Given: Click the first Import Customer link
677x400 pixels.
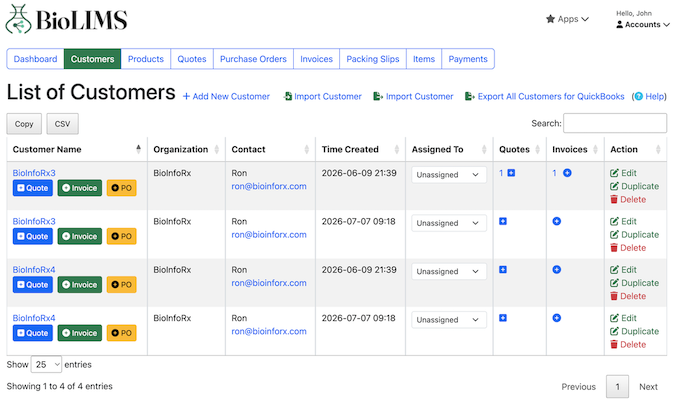Looking at the screenshot, I should (323, 96).
